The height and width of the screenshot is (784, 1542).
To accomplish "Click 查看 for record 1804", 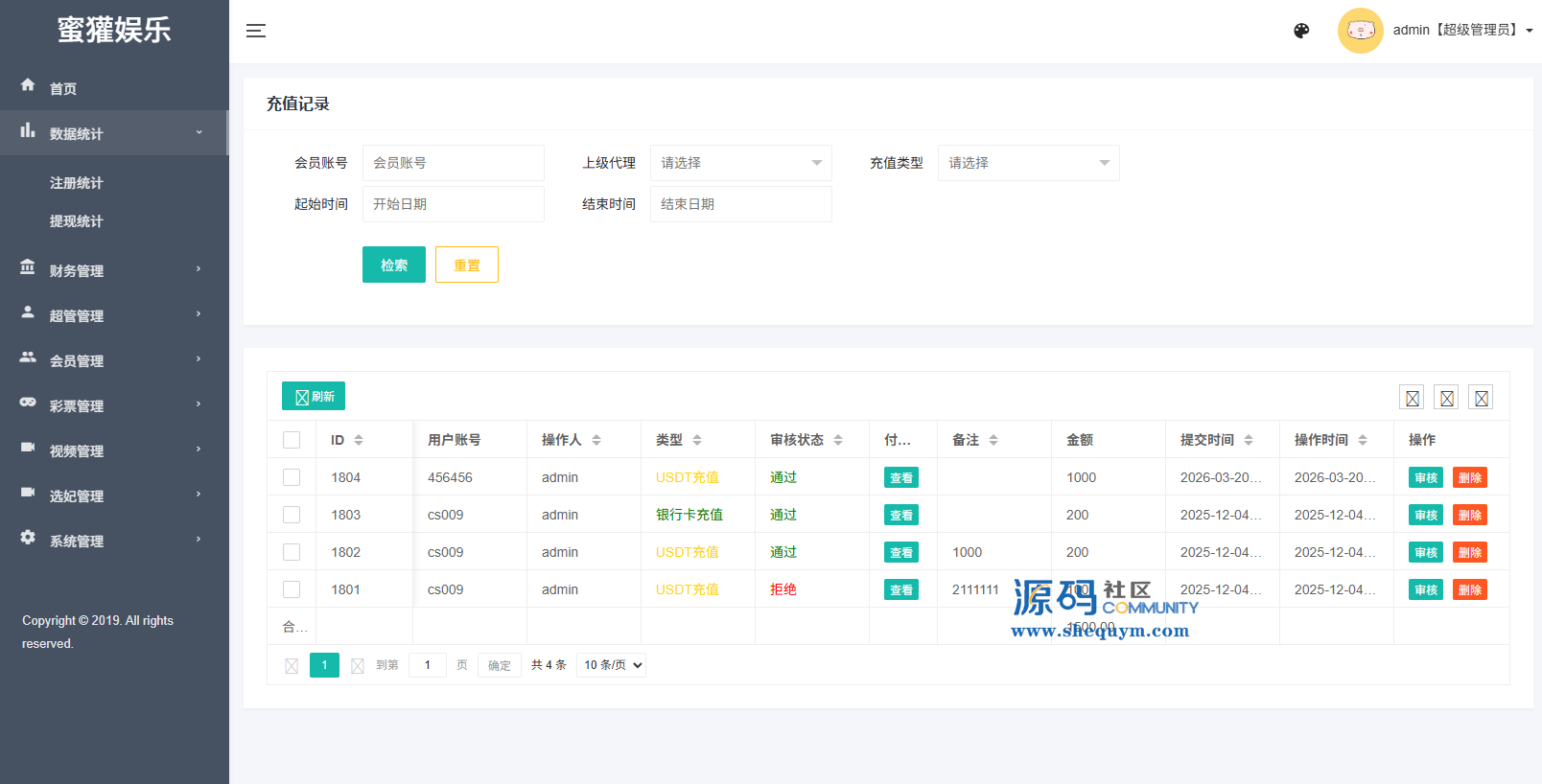I will [900, 477].
